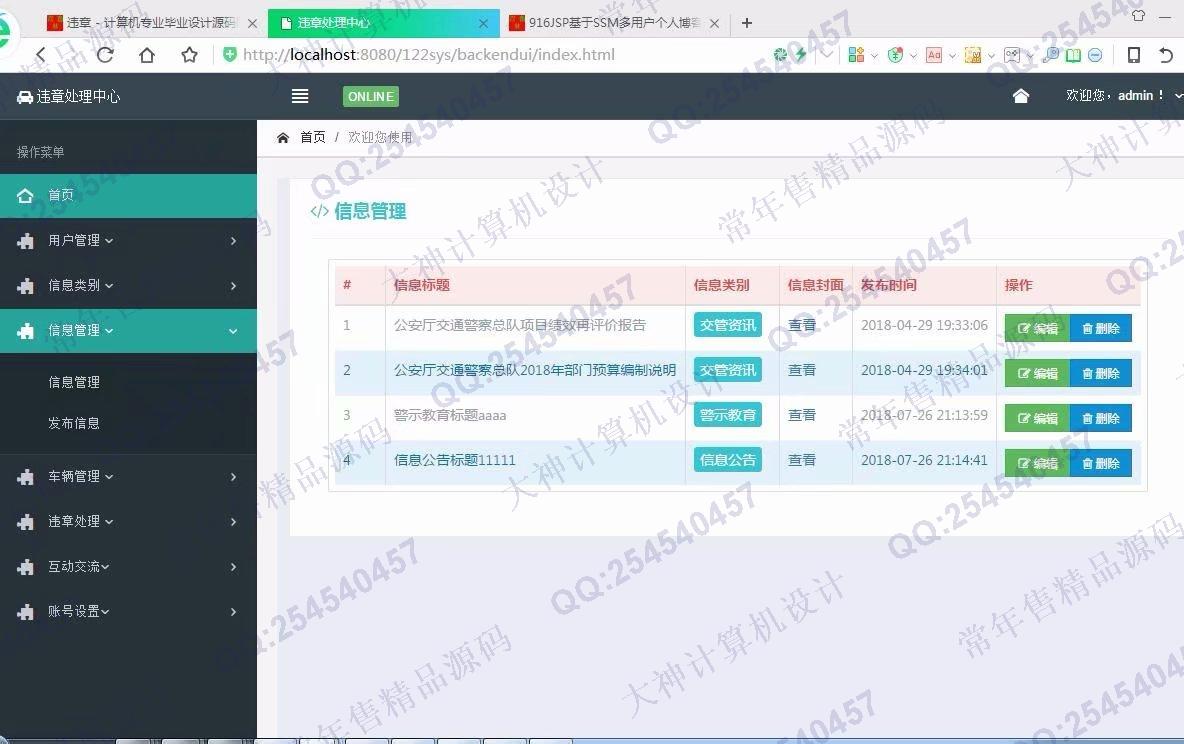Switch to the 916JSP基于SSM tab
This screenshot has height=744, width=1184.
[613, 23]
